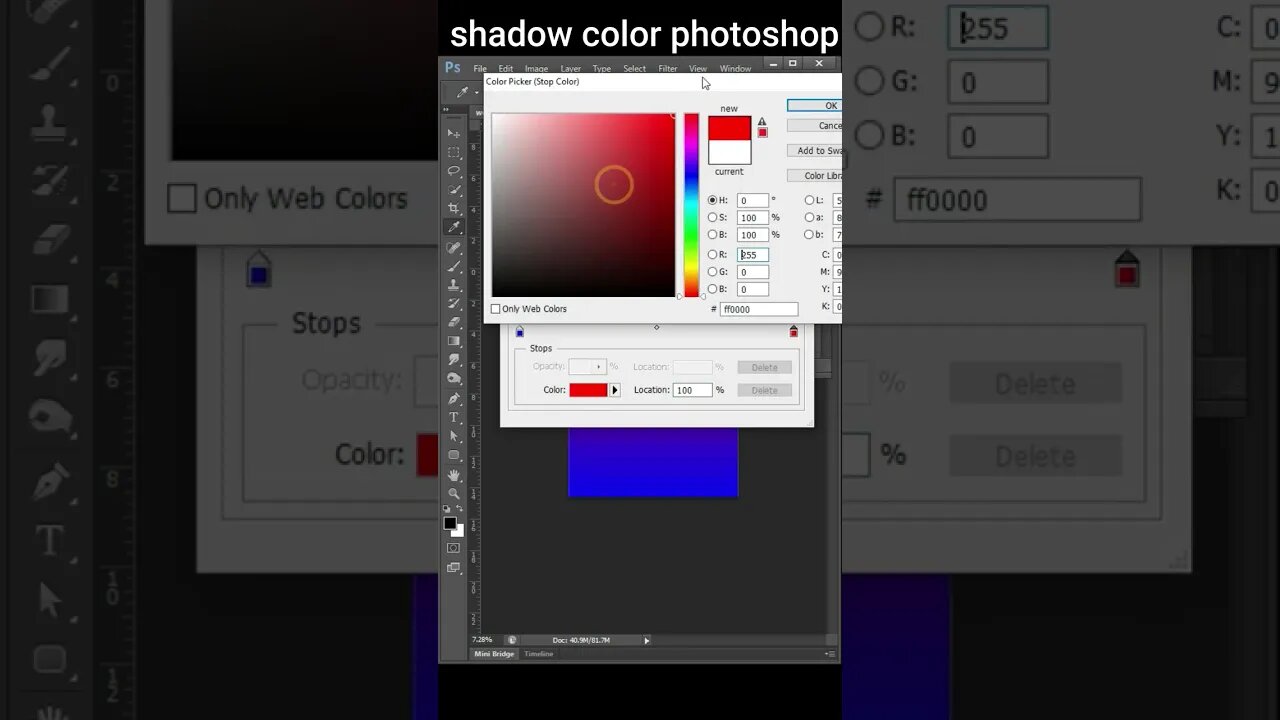Select the Gradient tool

coord(454,341)
